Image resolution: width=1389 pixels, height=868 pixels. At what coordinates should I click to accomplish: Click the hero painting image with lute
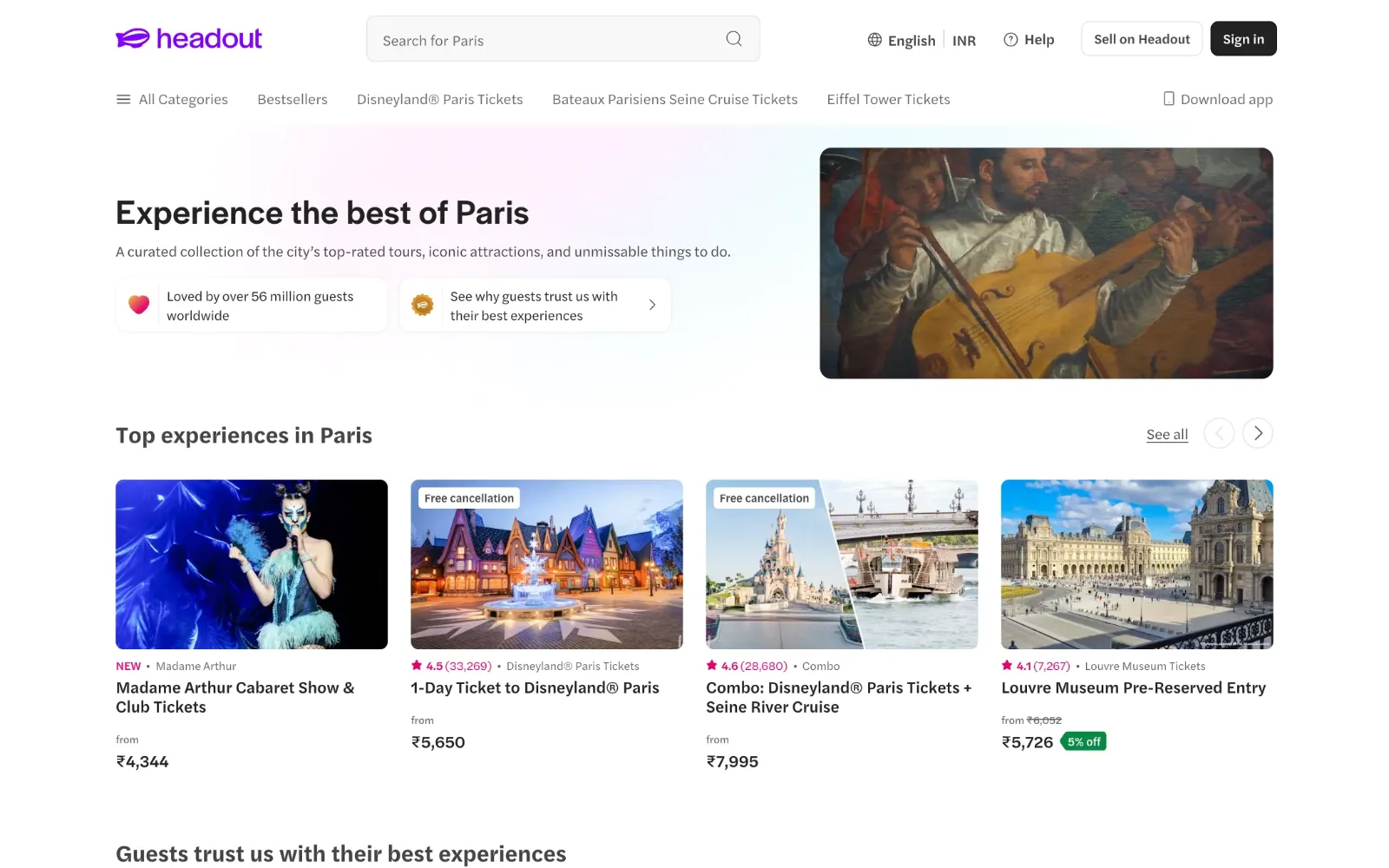[x=1046, y=263]
